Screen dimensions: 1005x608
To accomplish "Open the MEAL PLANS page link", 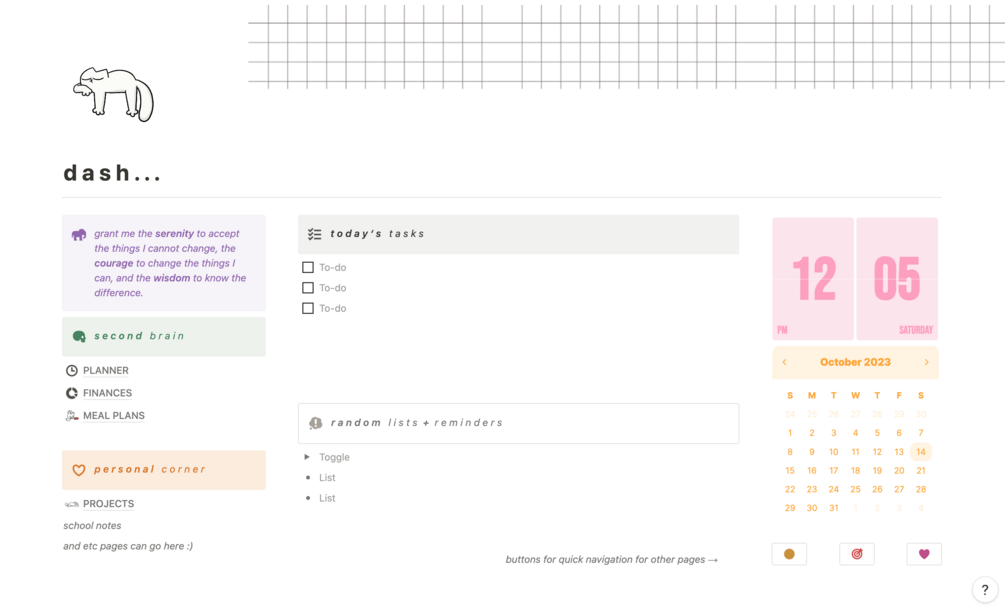I will click(x=113, y=416).
